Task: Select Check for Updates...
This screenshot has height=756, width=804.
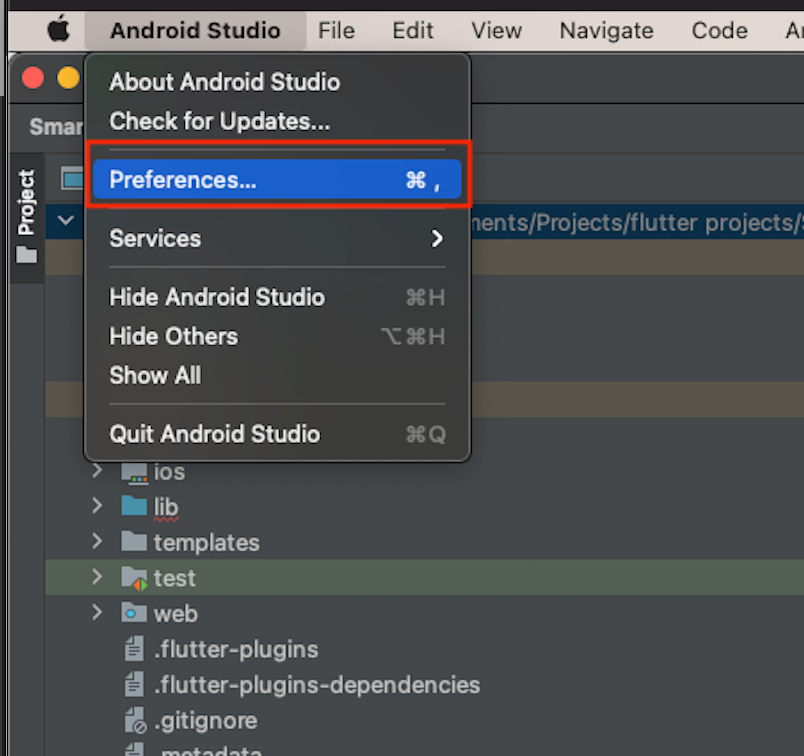Action: click(x=219, y=122)
